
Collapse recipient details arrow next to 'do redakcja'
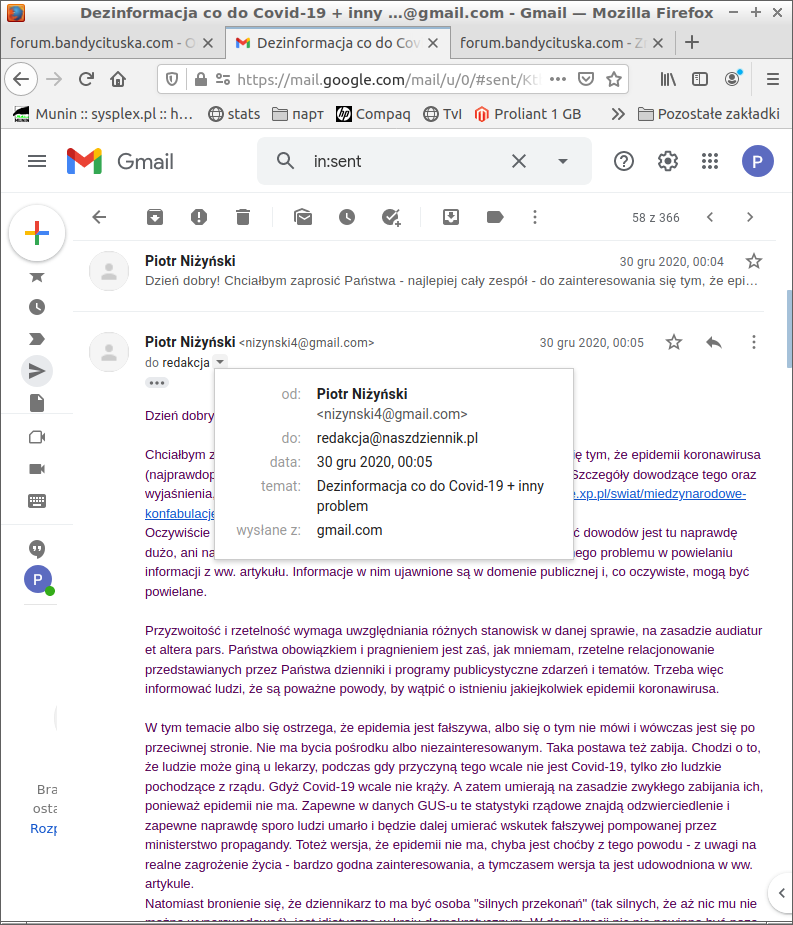(219, 362)
